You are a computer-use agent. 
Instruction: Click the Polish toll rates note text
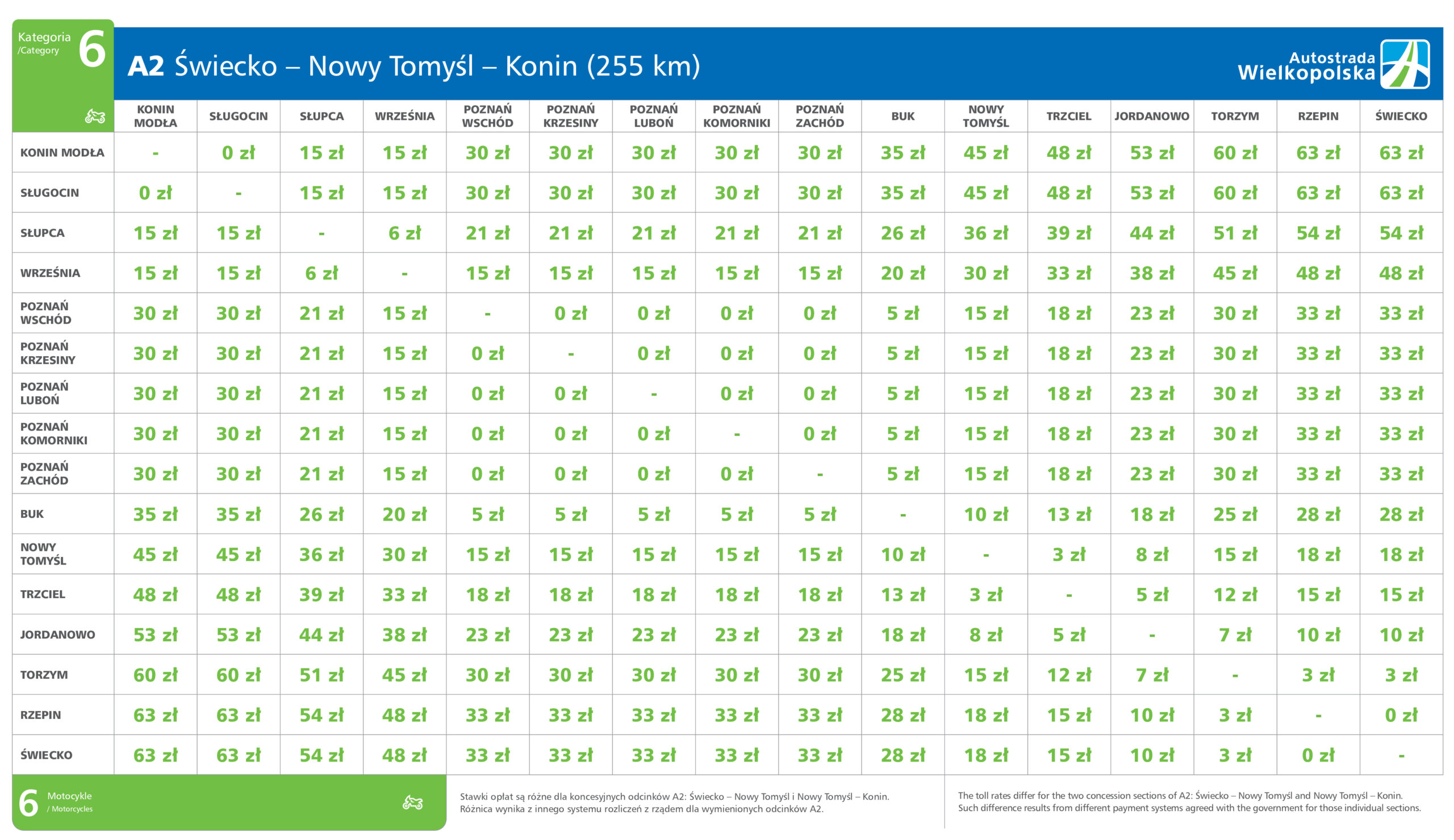click(x=674, y=803)
